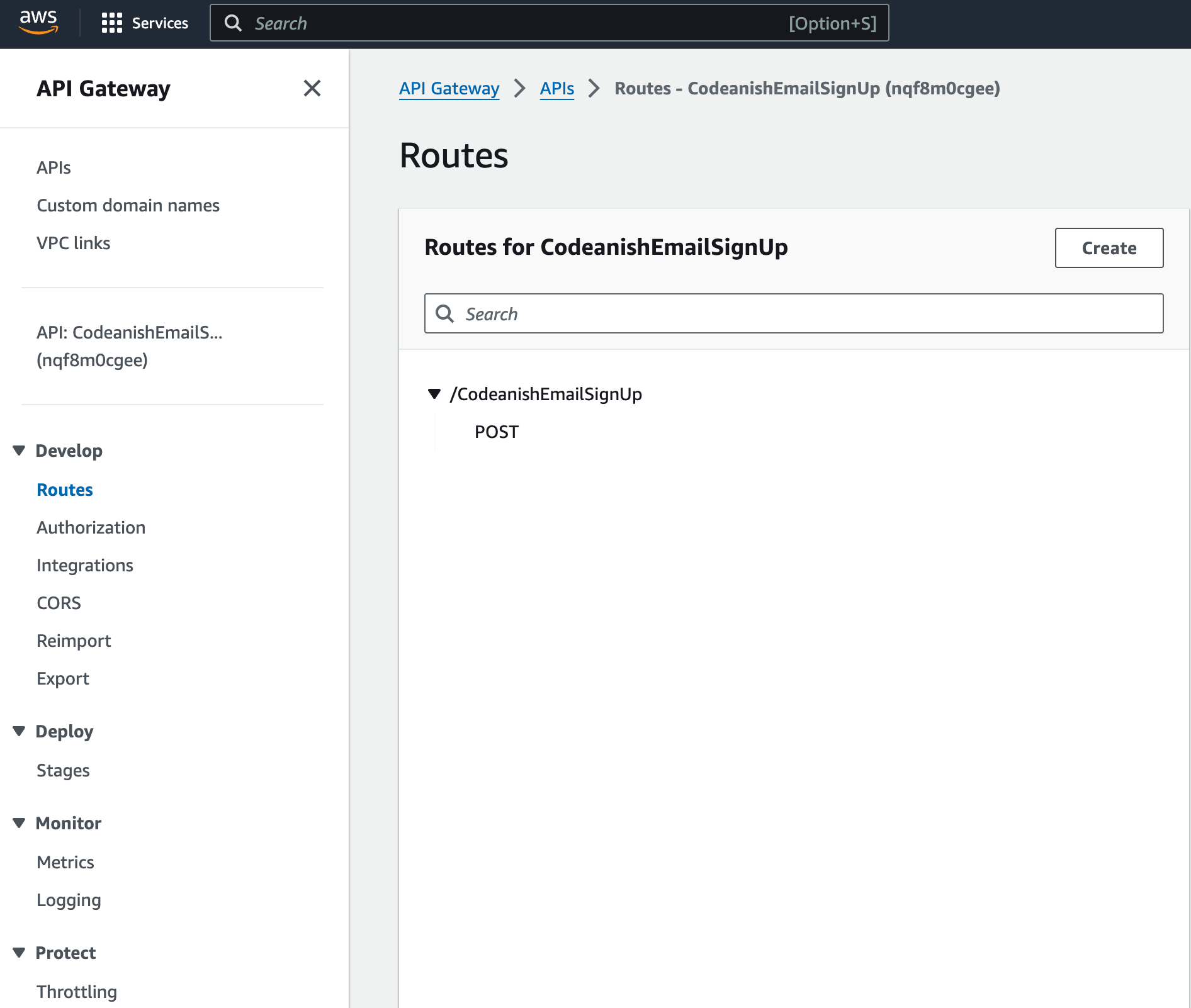Screen dimensions: 1191x1008
Task: Follow the API Gateway breadcrumb link
Action: (x=449, y=88)
